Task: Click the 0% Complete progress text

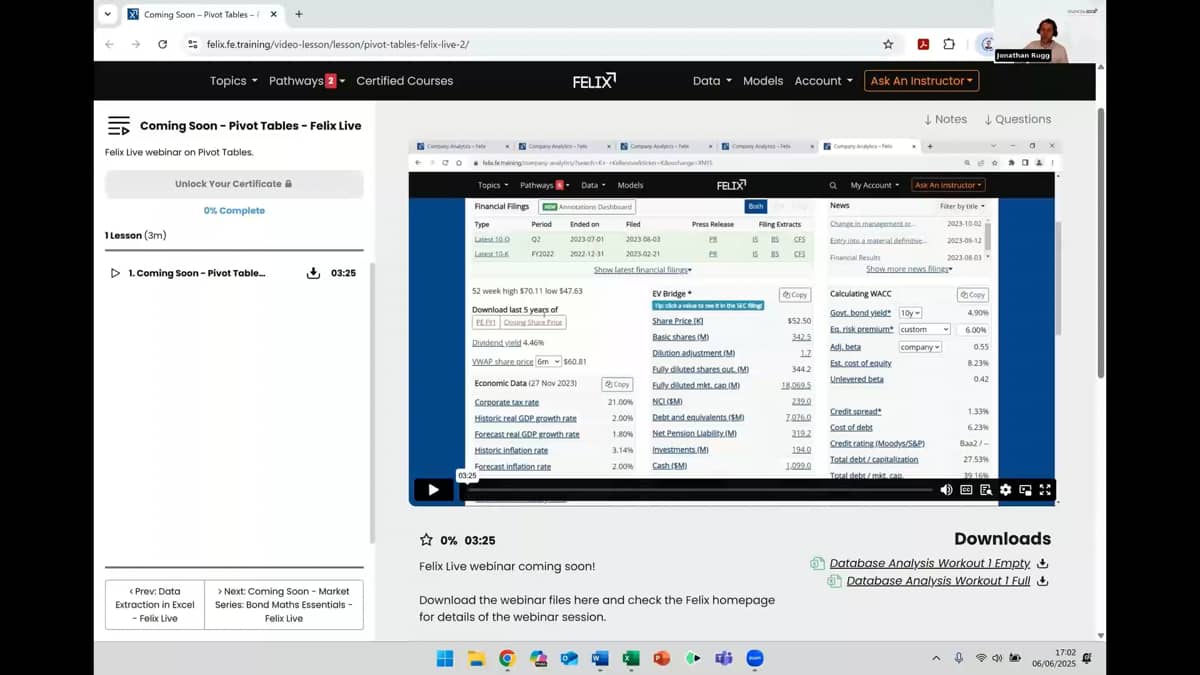Action: click(234, 211)
